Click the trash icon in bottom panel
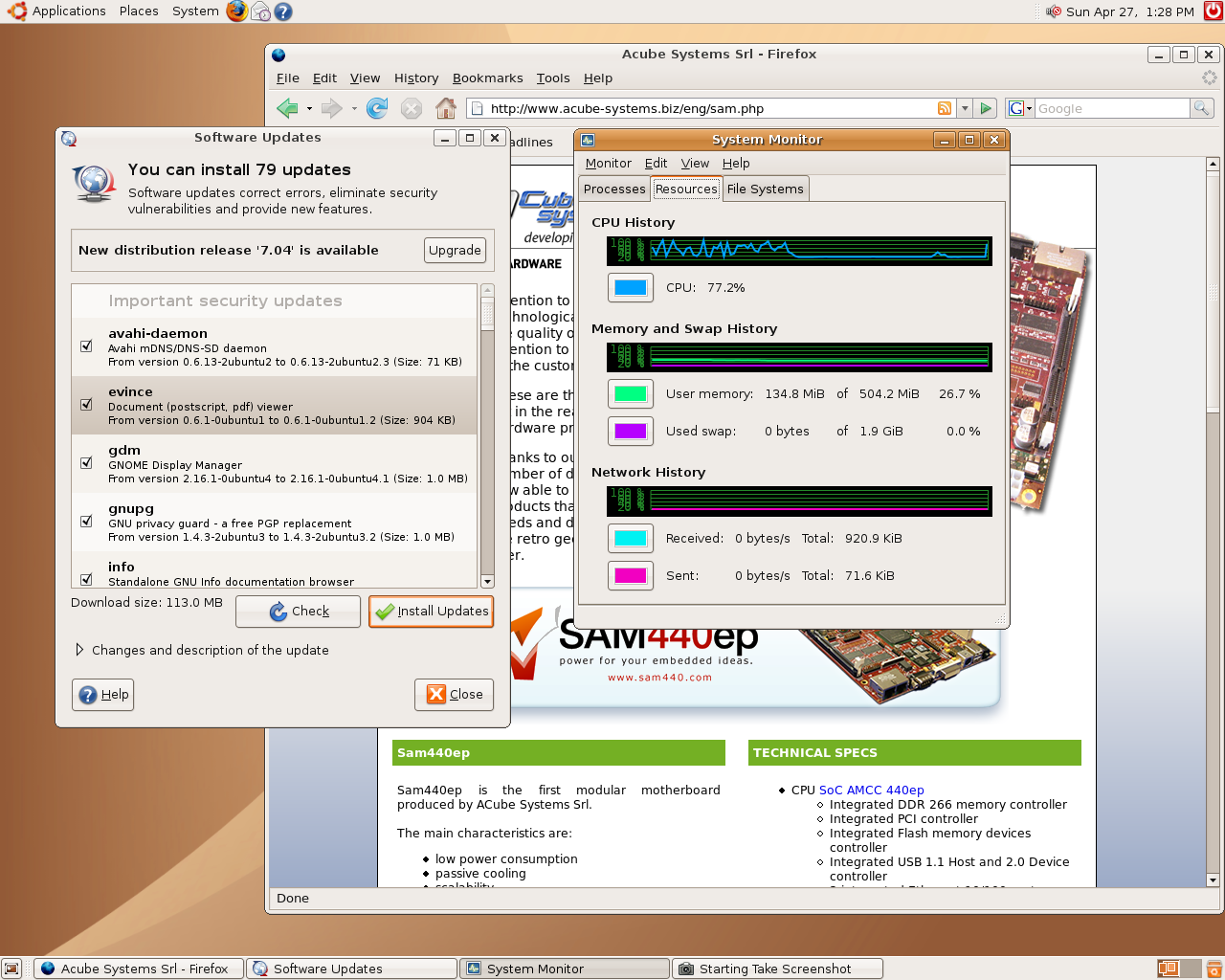Viewport: 1225px width, 980px height. [x=1213, y=969]
